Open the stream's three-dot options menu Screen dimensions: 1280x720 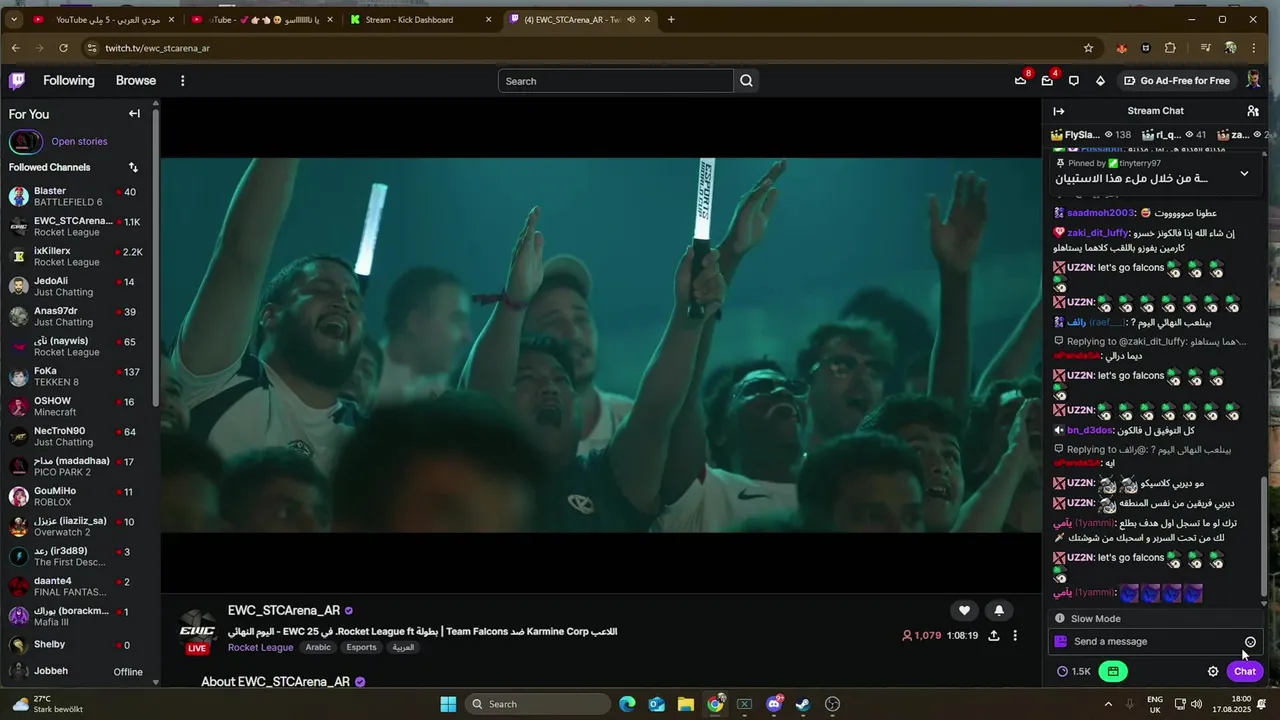click(x=1015, y=635)
